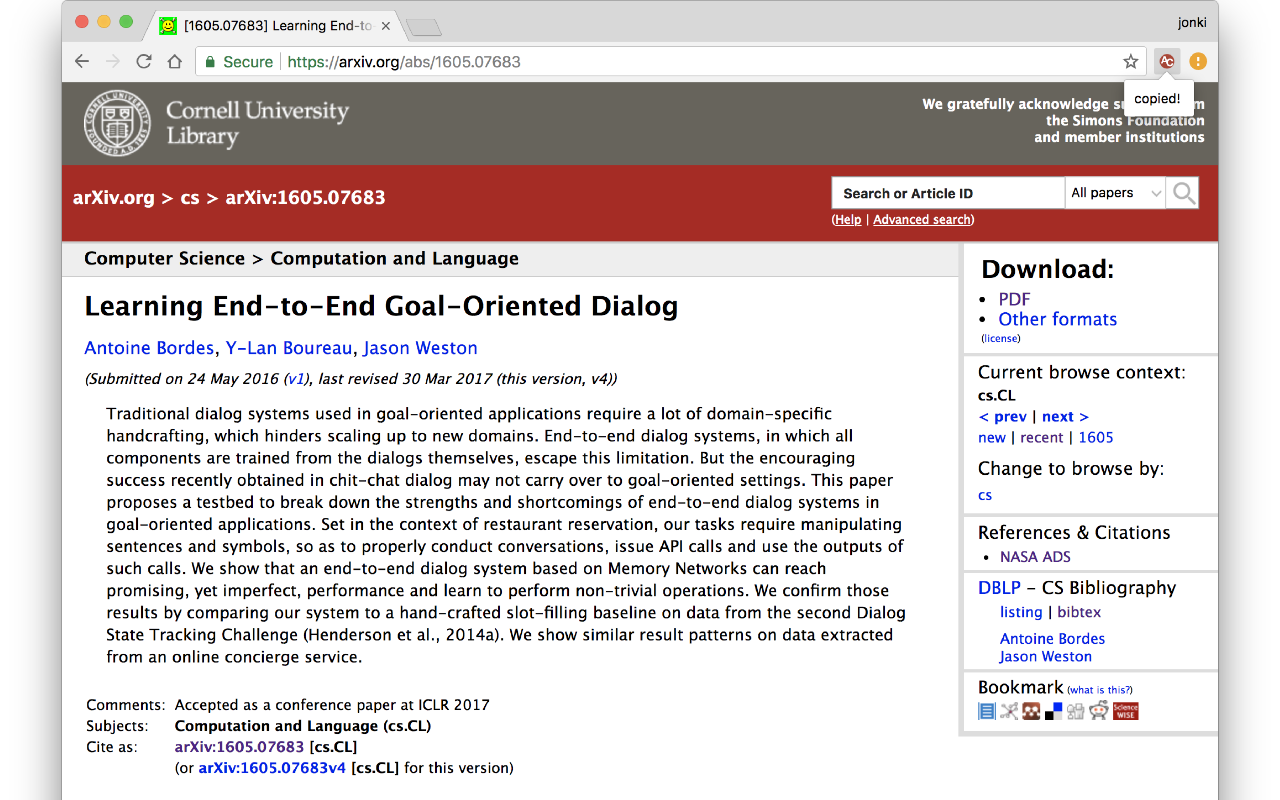Click the browser home icon

175,61
